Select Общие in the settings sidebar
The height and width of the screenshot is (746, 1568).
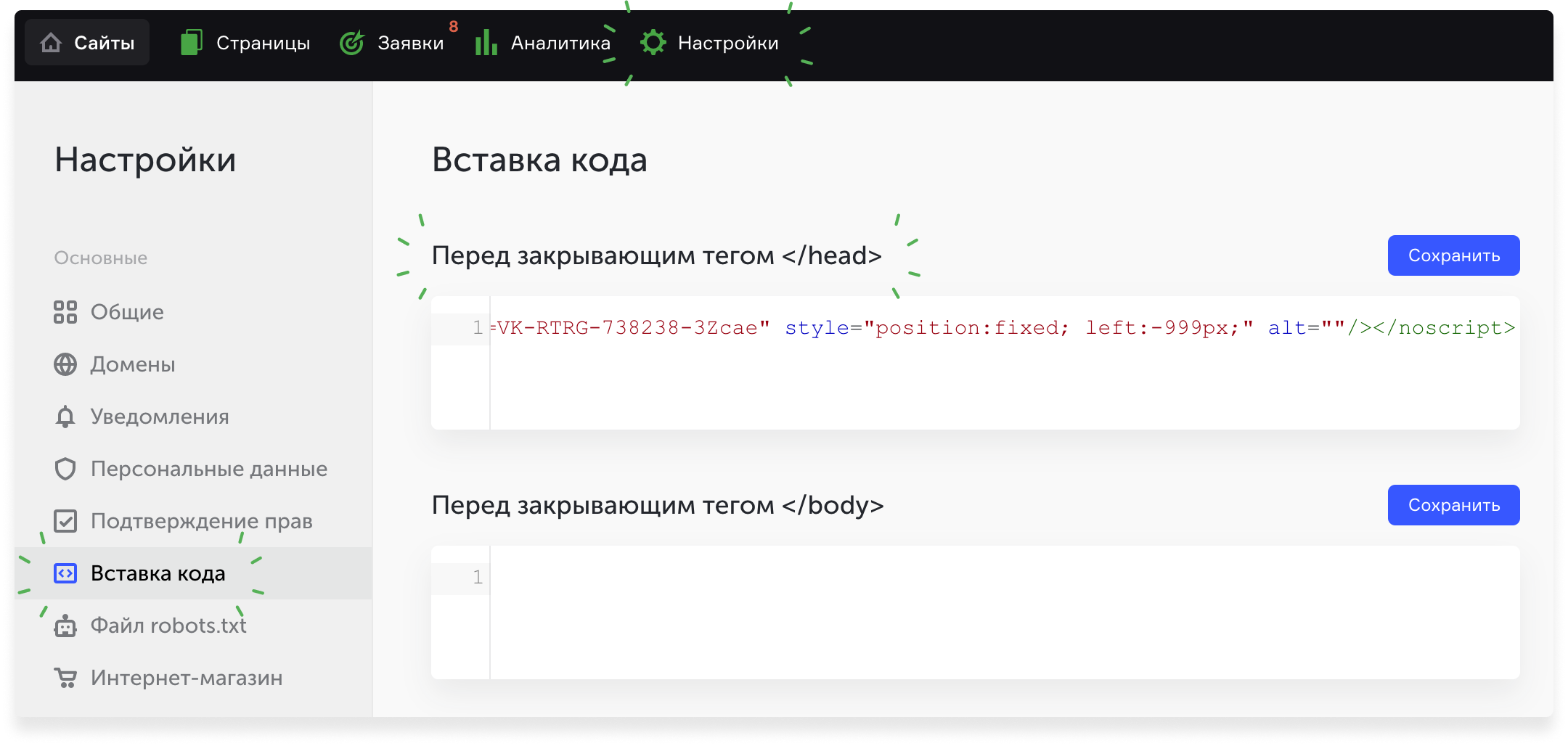tap(193, 312)
